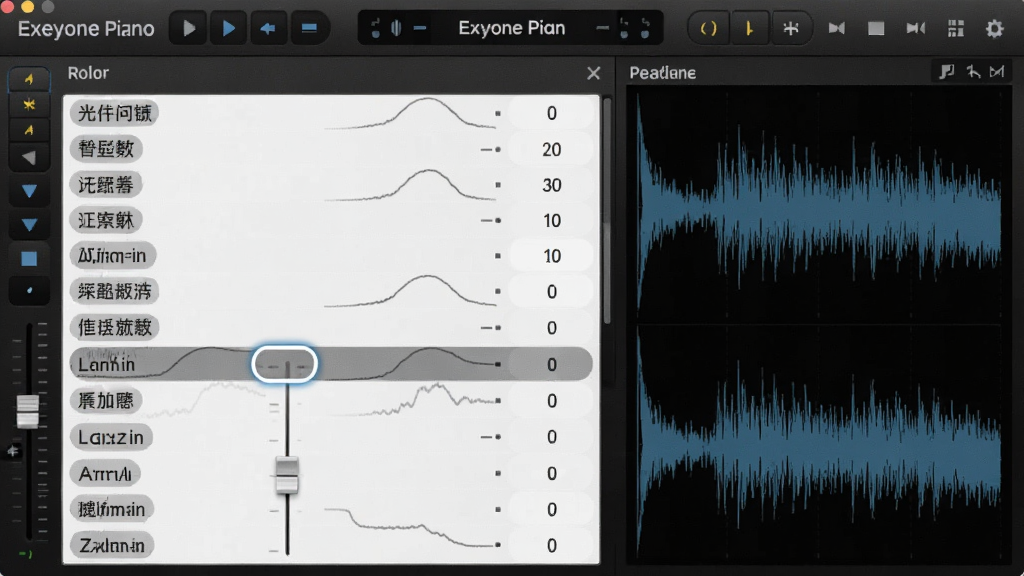Click the vertical bars icon in the Exyone Pian display
This screenshot has width=1024, height=576.
(x=396, y=28)
